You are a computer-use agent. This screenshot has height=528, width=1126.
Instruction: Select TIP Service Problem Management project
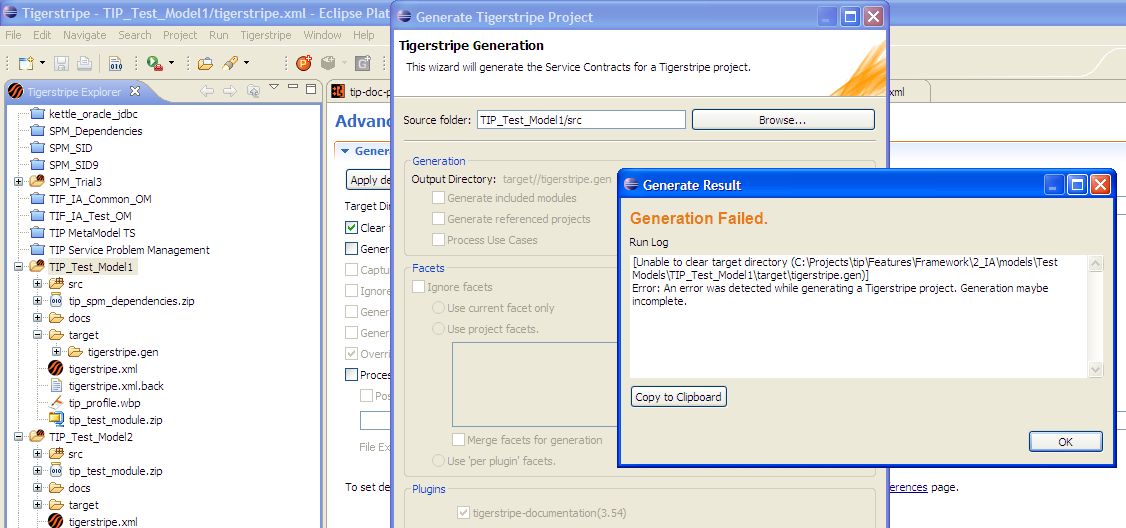129,250
